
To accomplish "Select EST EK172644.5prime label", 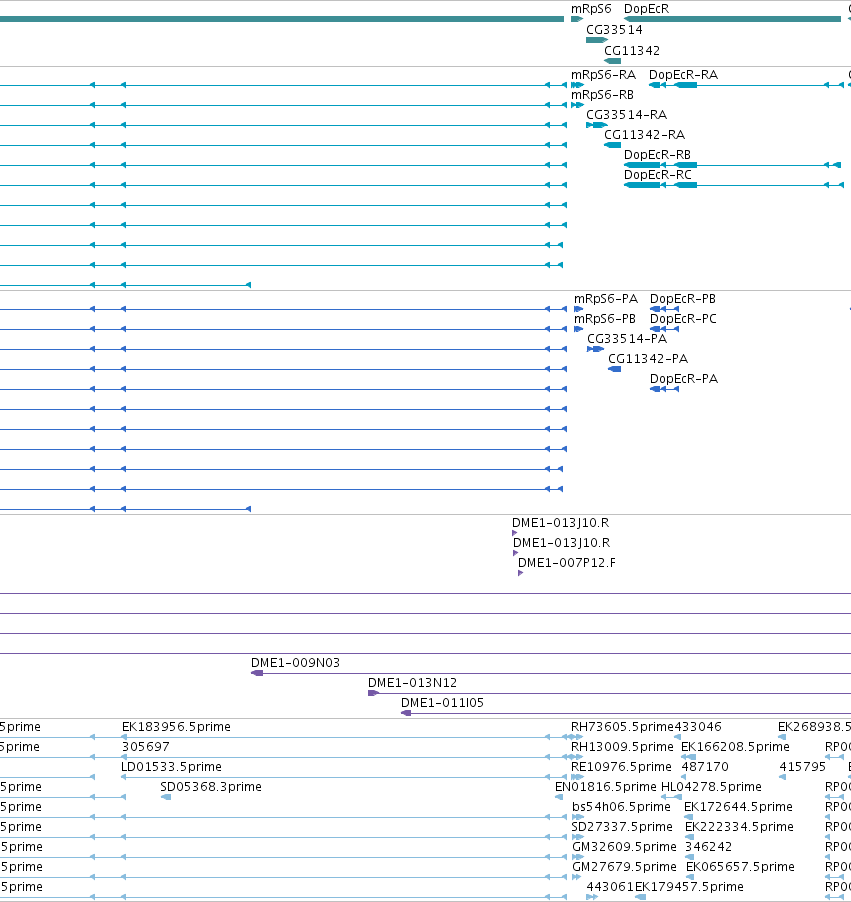I will [738, 807].
